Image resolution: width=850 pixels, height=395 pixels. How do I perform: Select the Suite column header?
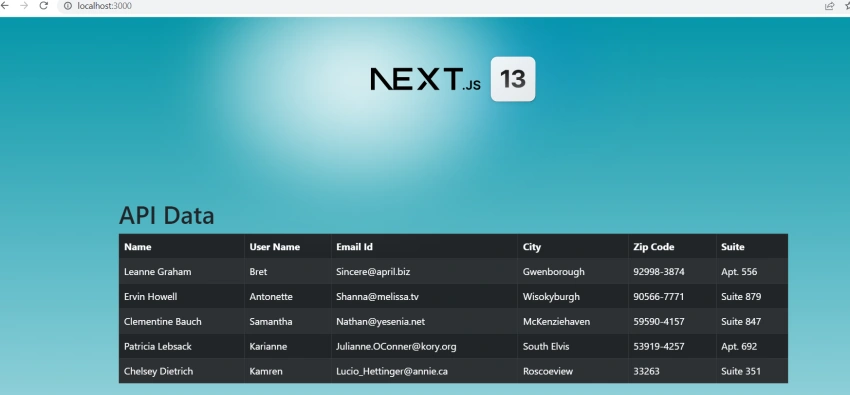752,247
